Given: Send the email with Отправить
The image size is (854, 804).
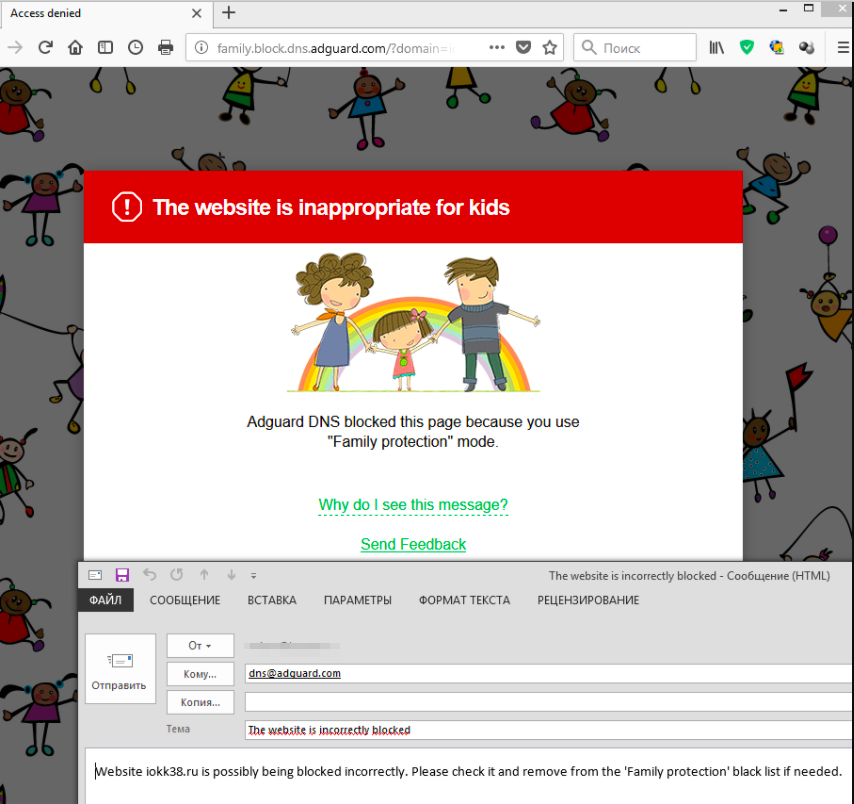Looking at the screenshot, I should point(120,668).
